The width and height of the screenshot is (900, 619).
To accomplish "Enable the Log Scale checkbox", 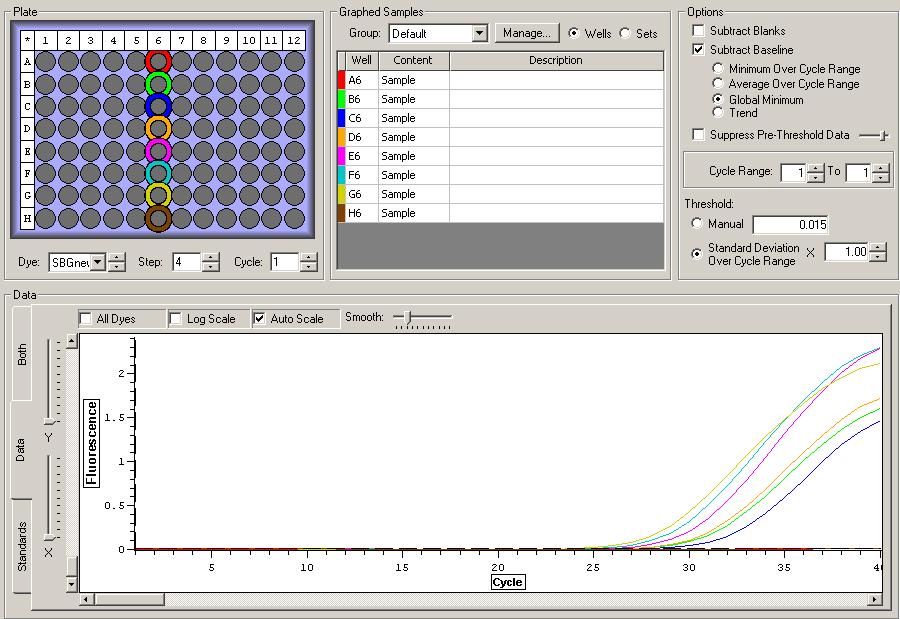I will tap(175, 318).
